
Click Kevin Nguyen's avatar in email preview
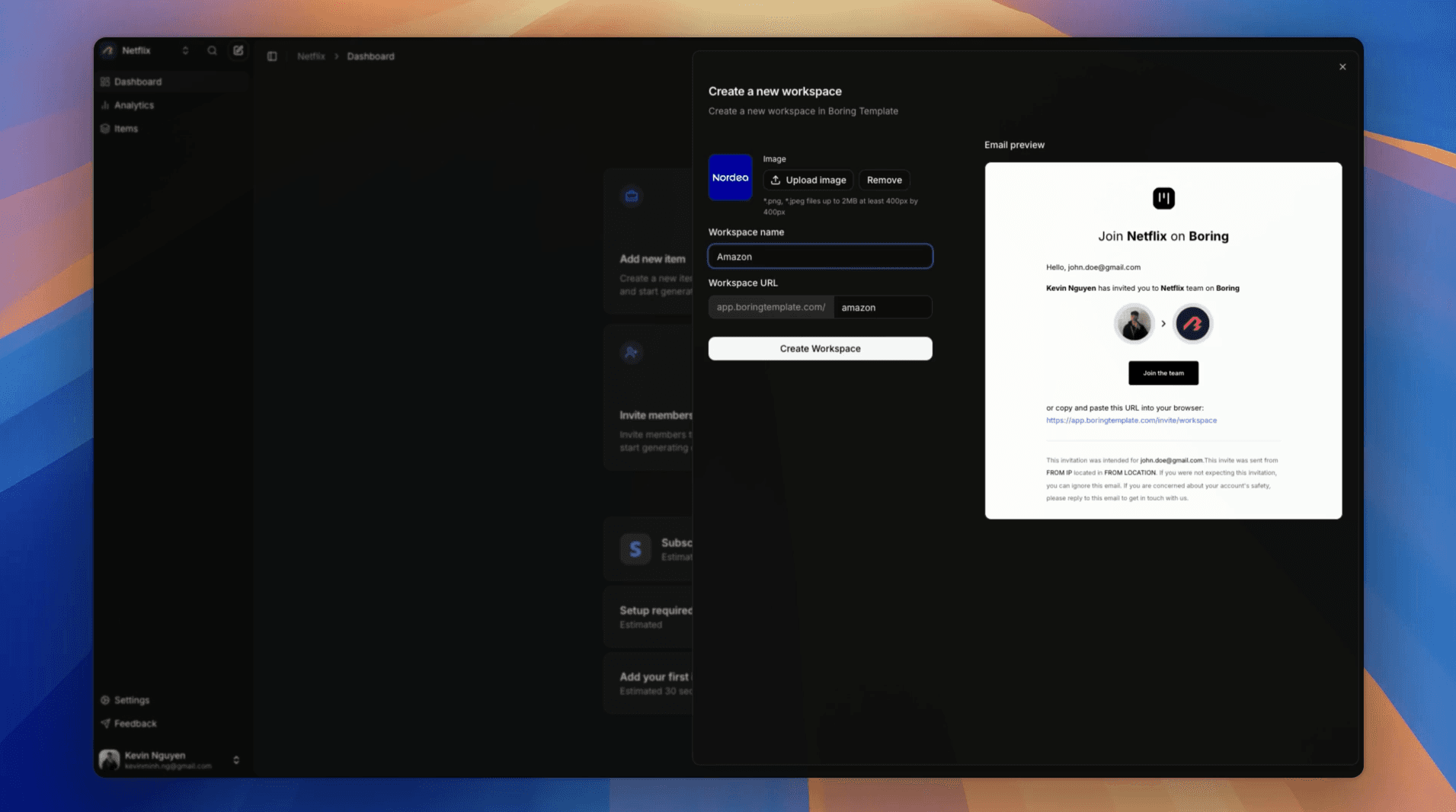(1134, 324)
